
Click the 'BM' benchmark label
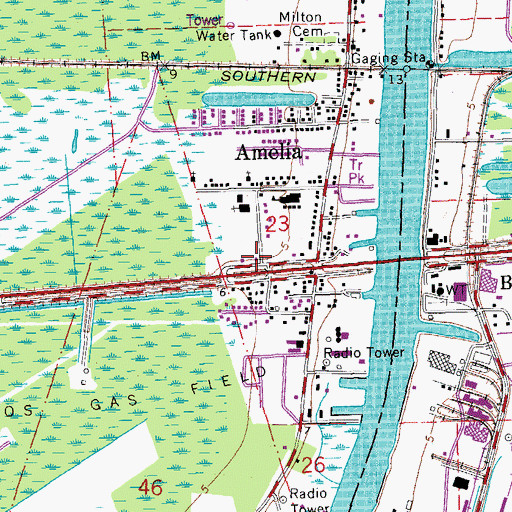pyautogui.click(x=150, y=56)
